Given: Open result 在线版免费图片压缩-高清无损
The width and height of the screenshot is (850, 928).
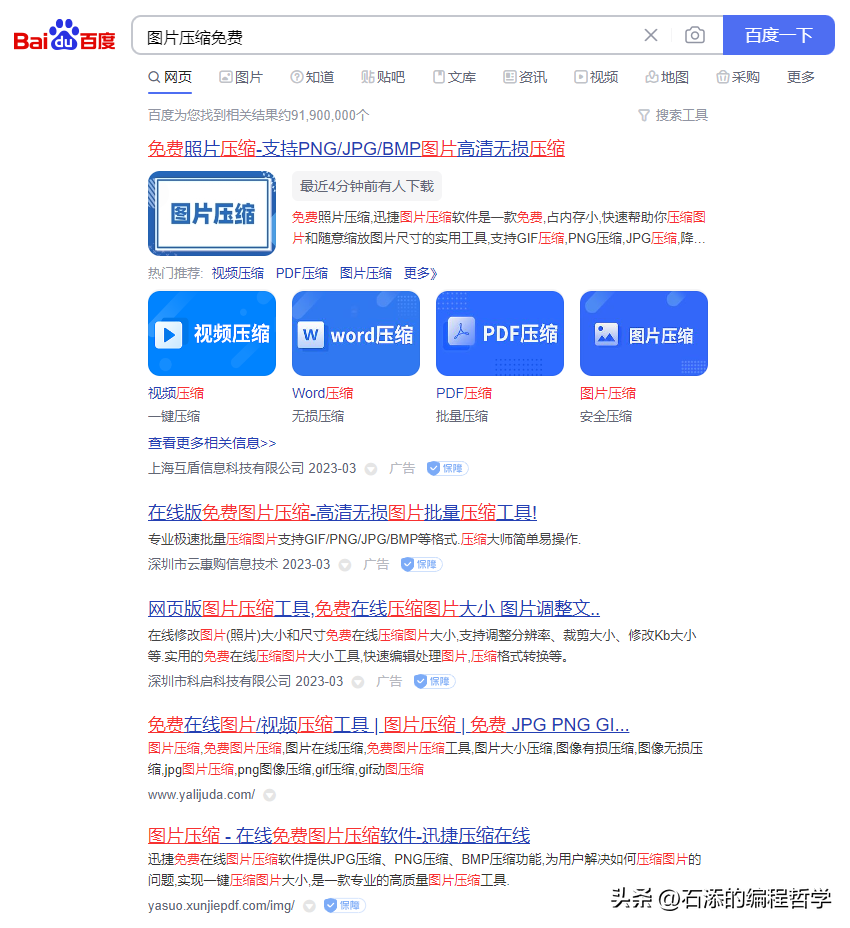Looking at the screenshot, I should coord(342,513).
